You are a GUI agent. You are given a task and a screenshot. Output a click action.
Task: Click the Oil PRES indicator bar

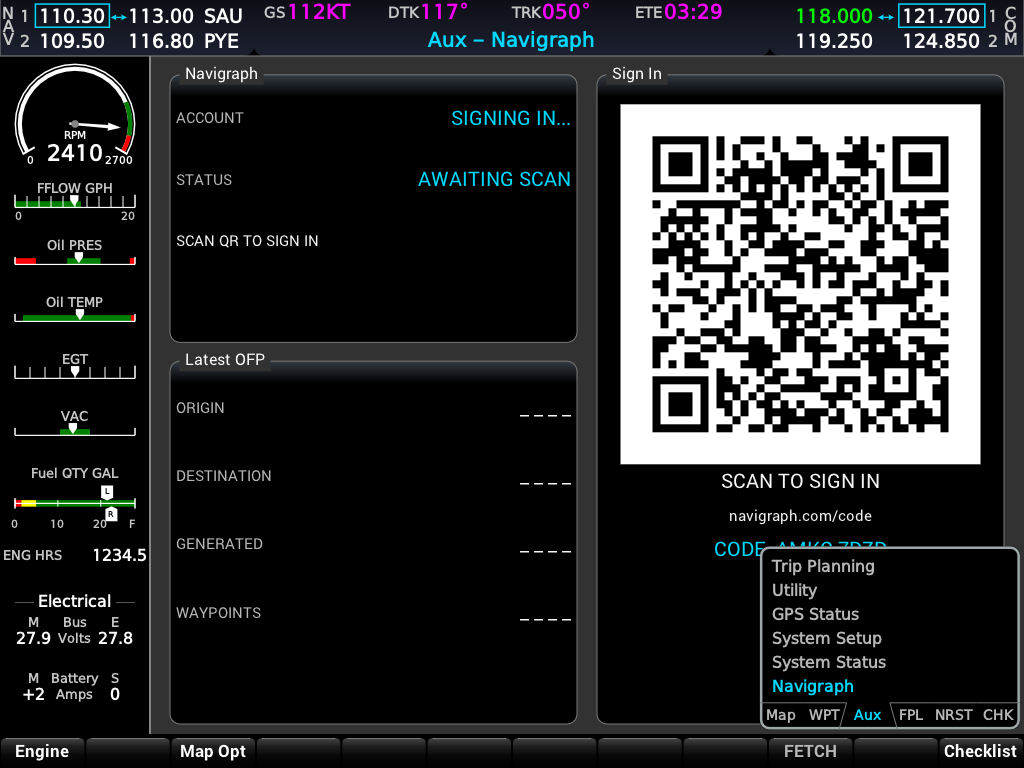[75, 259]
